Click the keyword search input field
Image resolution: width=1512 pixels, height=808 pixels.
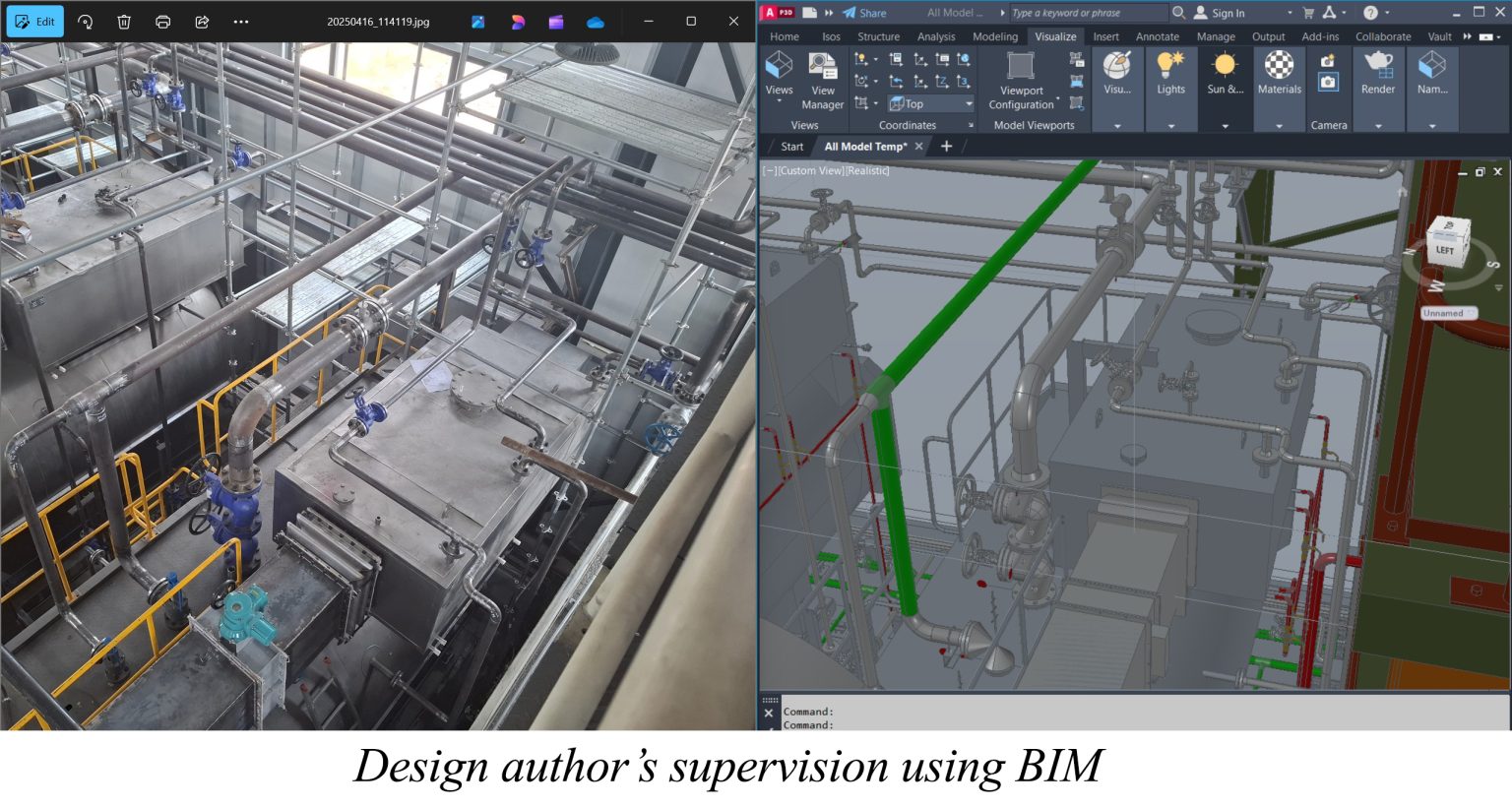tap(1088, 13)
